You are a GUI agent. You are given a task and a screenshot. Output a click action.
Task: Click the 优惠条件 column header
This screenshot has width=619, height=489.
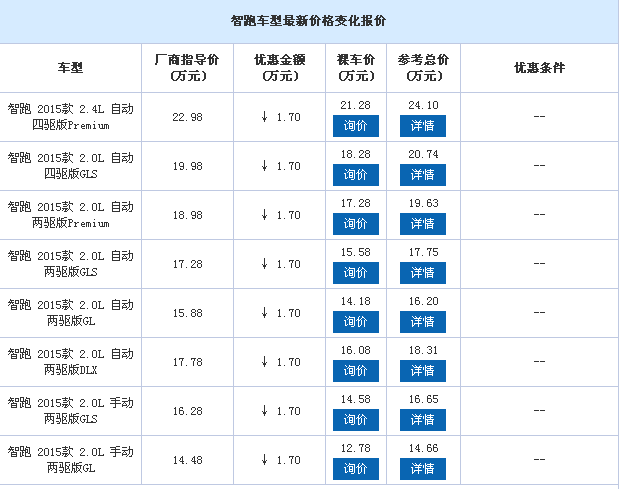(539, 68)
